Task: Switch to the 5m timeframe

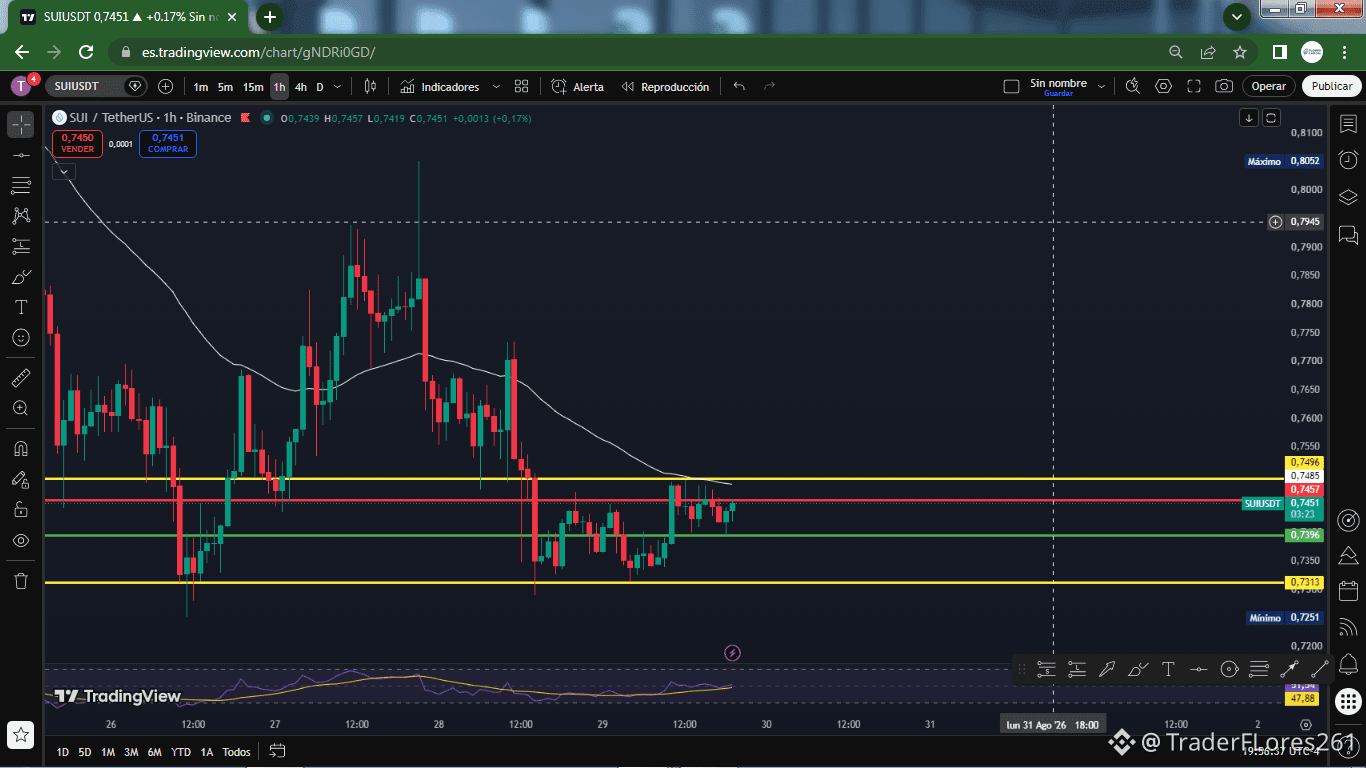Action: pos(225,87)
